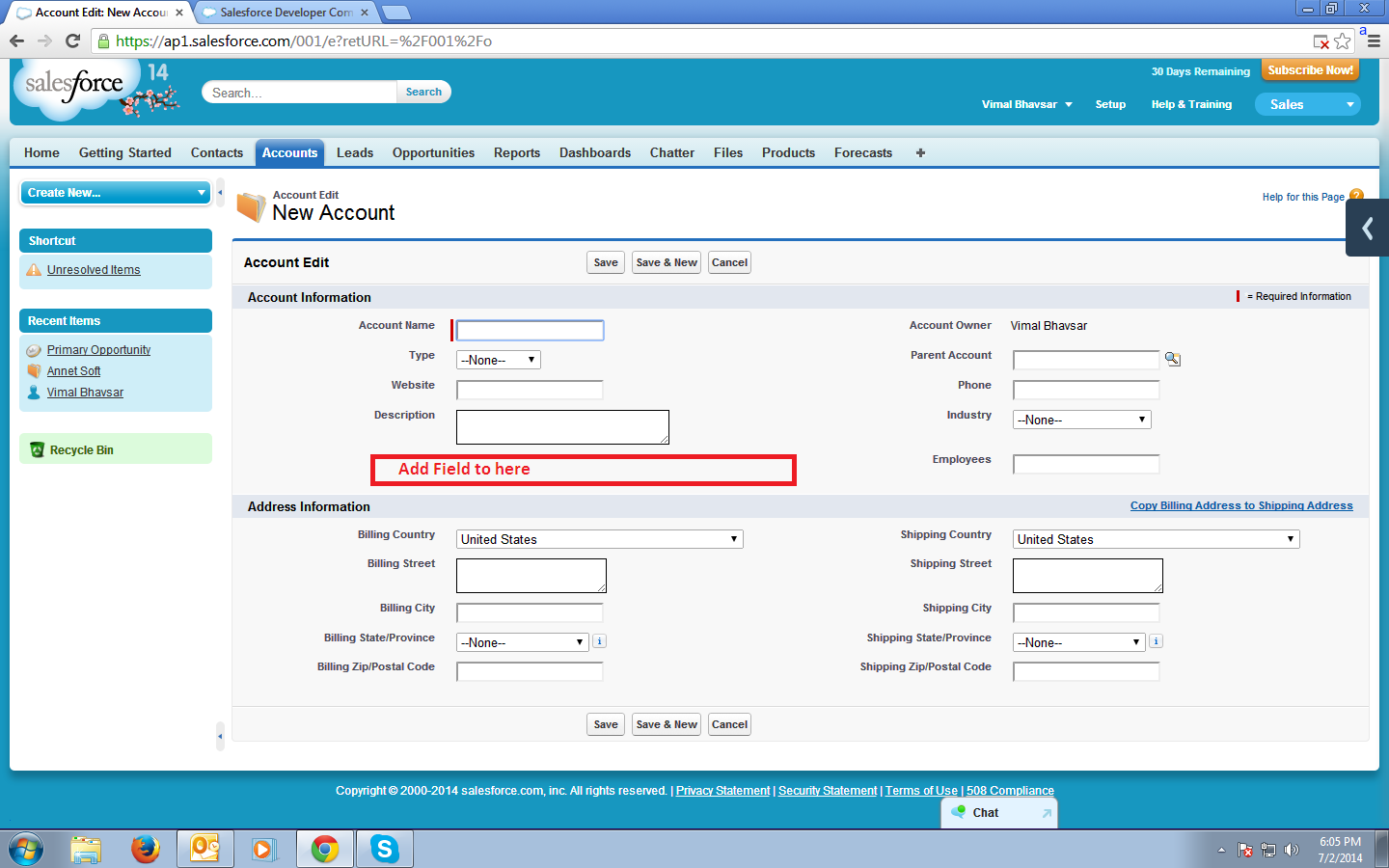Expand the Create New menu
The image size is (1389, 868).
click(116, 193)
